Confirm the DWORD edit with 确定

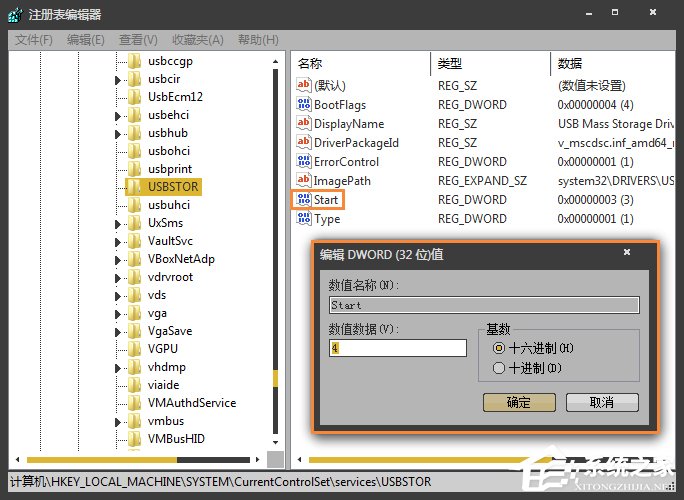point(519,402)
